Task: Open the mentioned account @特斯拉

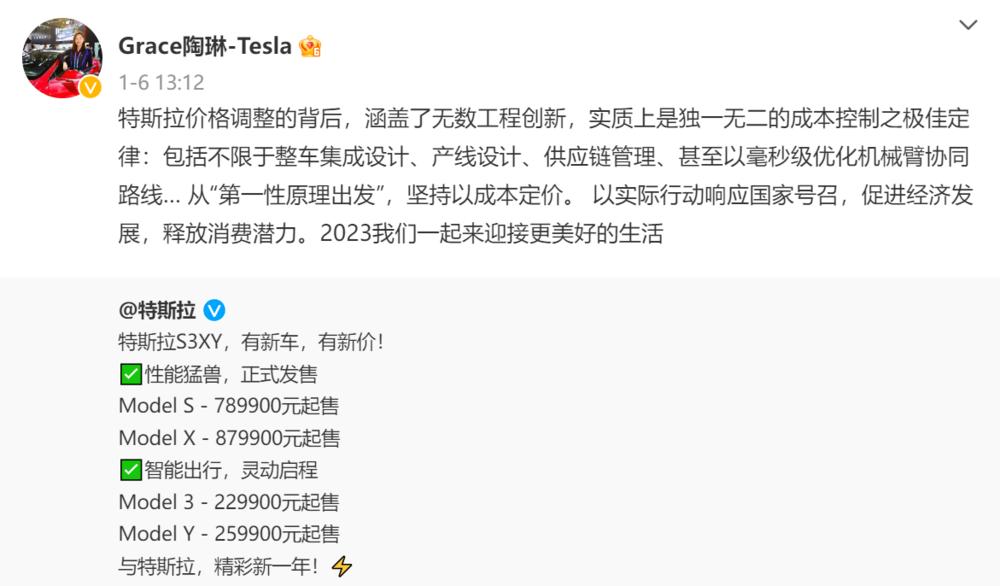Action: tap(157, 310)
